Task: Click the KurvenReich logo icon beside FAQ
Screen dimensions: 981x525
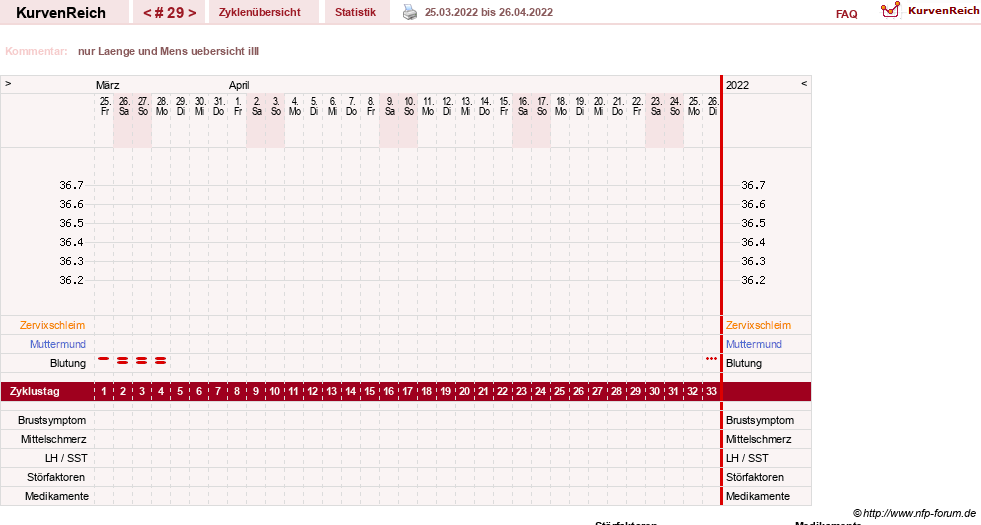Action: click(890, 10)
